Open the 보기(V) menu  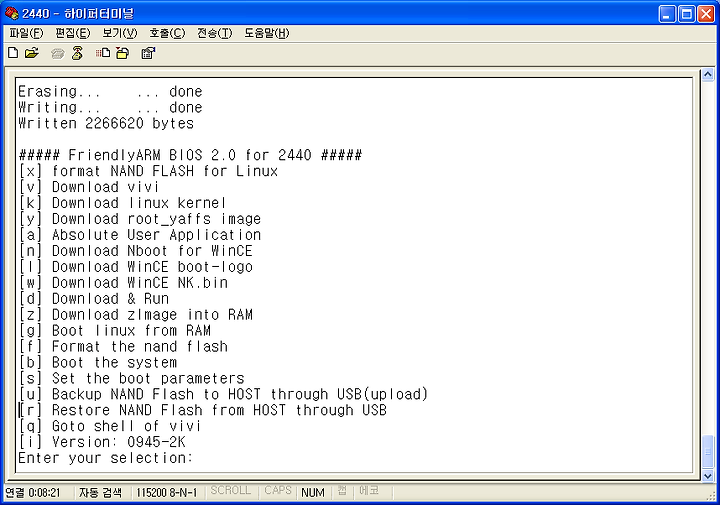point(119,33)
